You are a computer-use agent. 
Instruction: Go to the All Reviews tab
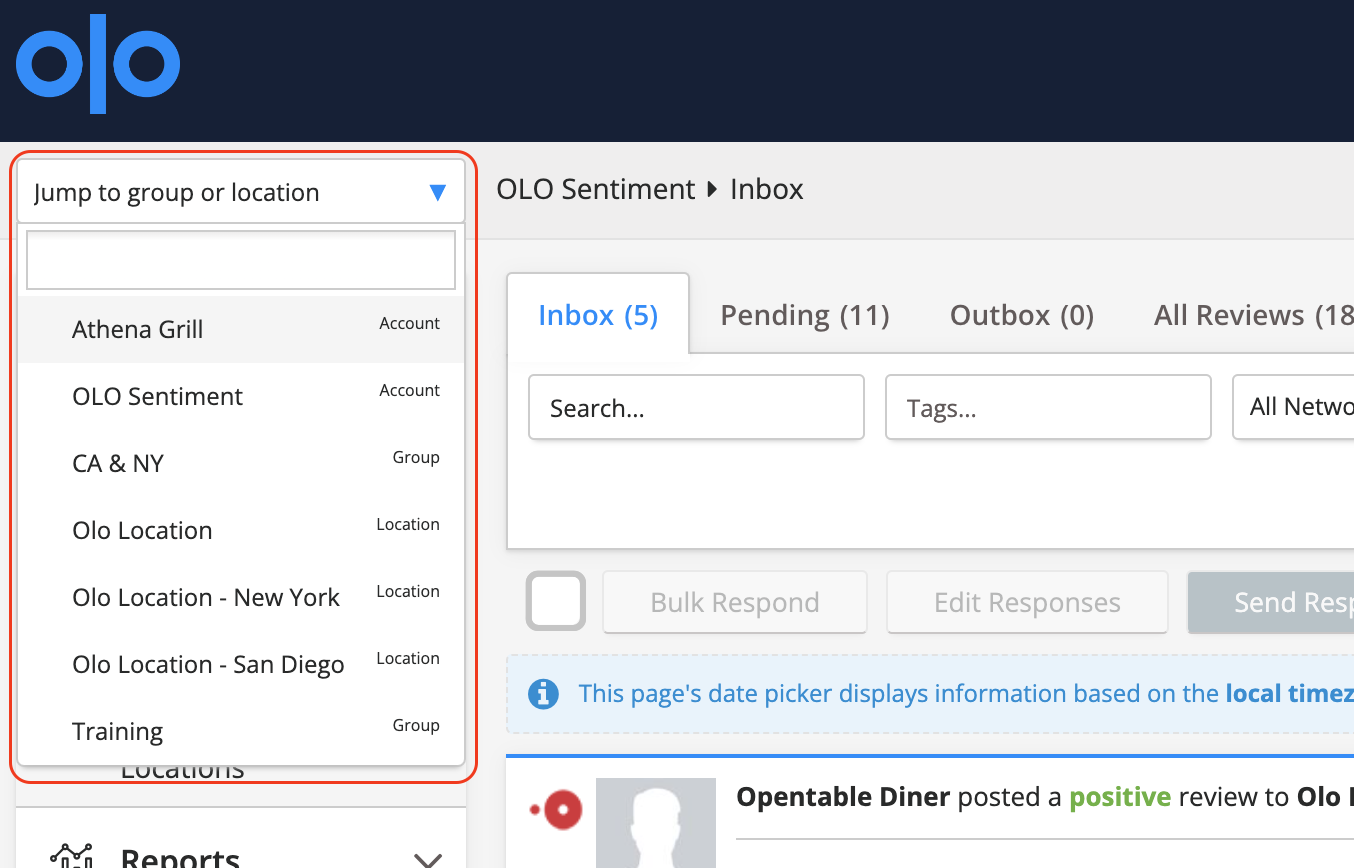coord(1253,315)
